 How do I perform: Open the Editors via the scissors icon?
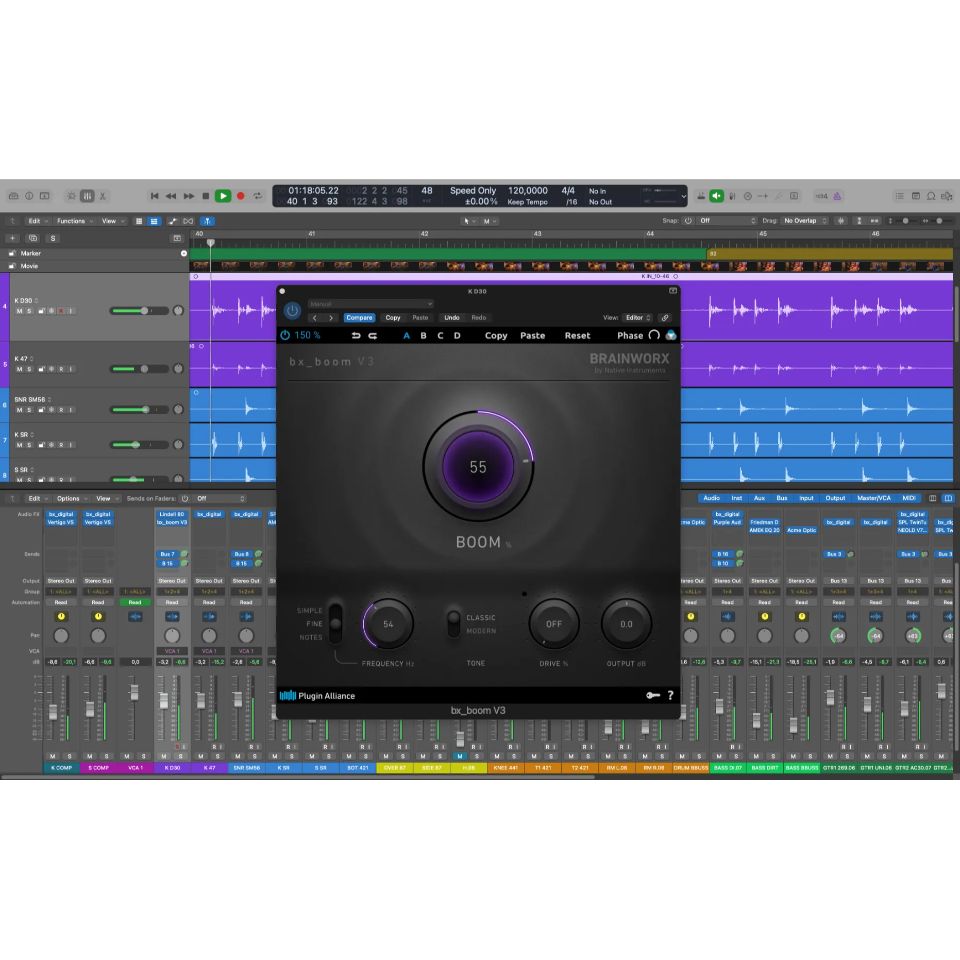point(103,196)
